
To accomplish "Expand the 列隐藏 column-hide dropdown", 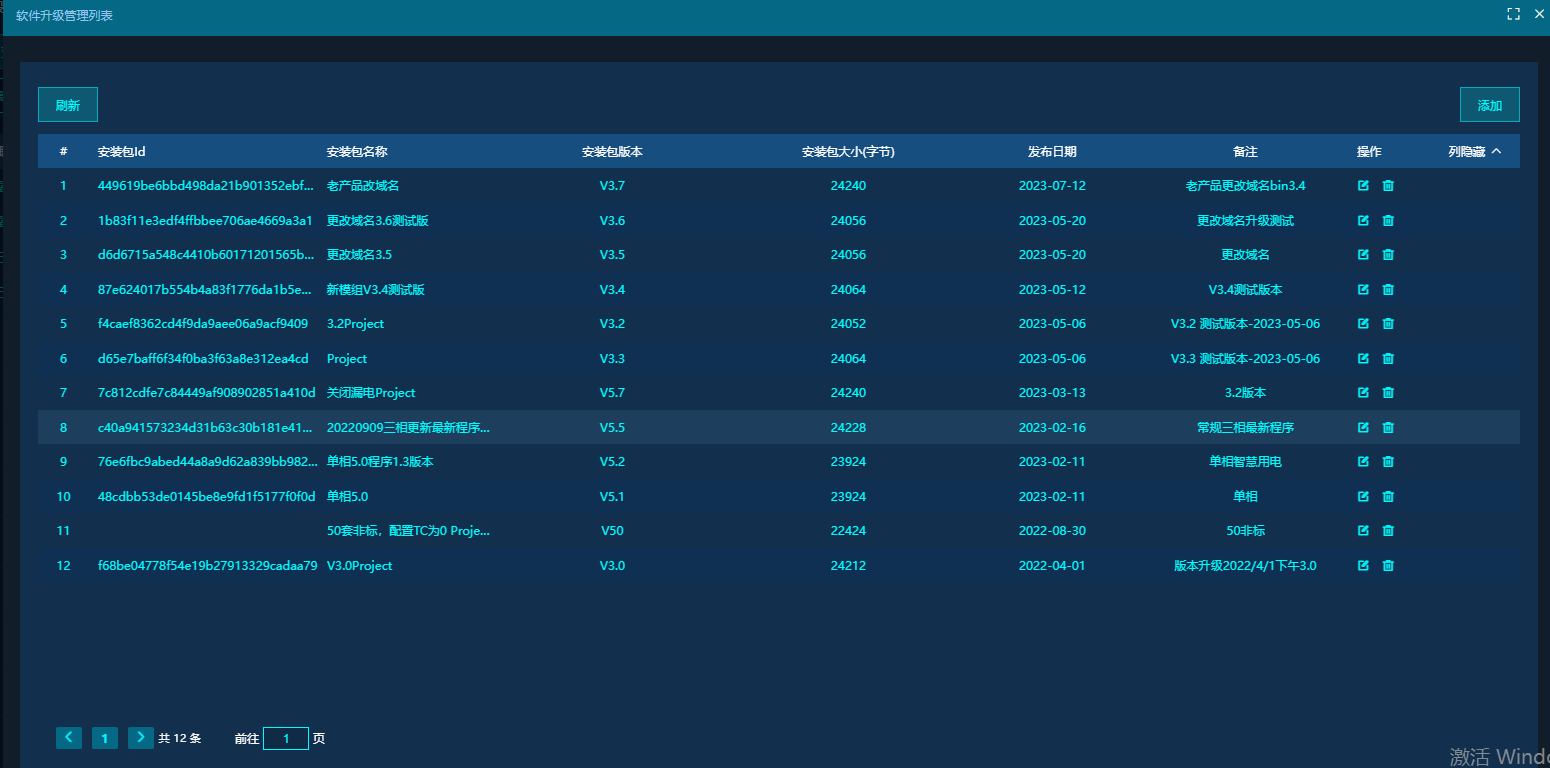I will 1475,152.
